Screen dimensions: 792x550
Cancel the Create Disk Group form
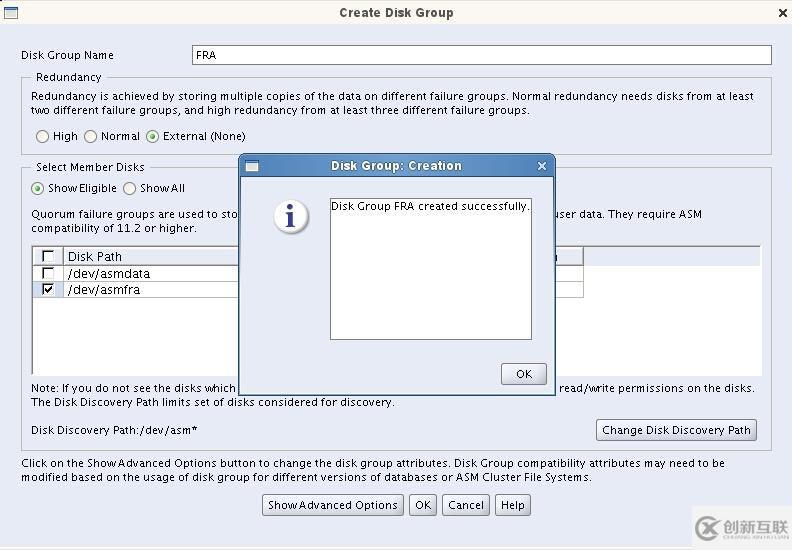tap(466, 505)
